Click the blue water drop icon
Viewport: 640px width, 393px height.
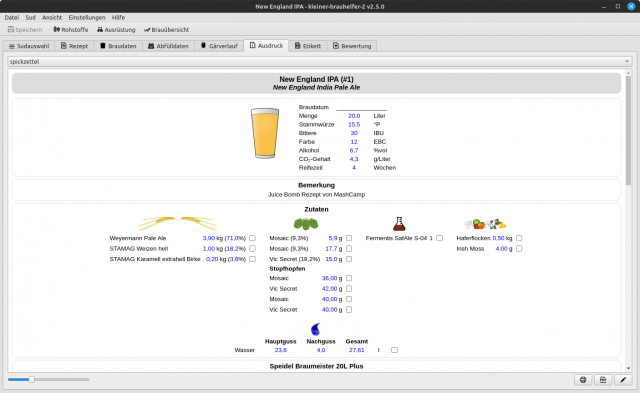tap(316, 329)
